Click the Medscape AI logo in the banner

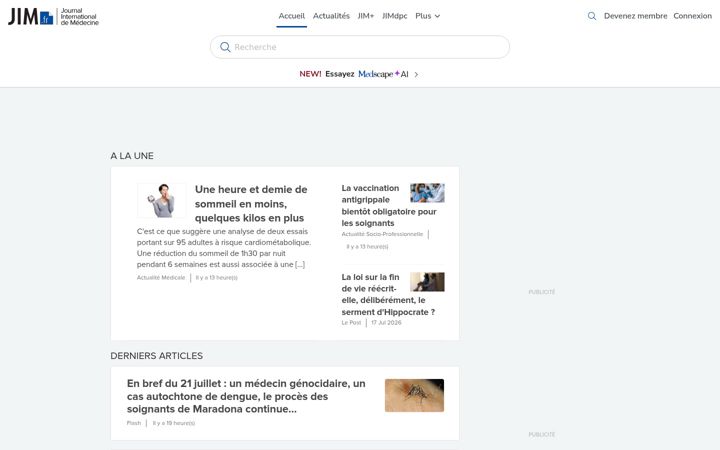(383, 74)
